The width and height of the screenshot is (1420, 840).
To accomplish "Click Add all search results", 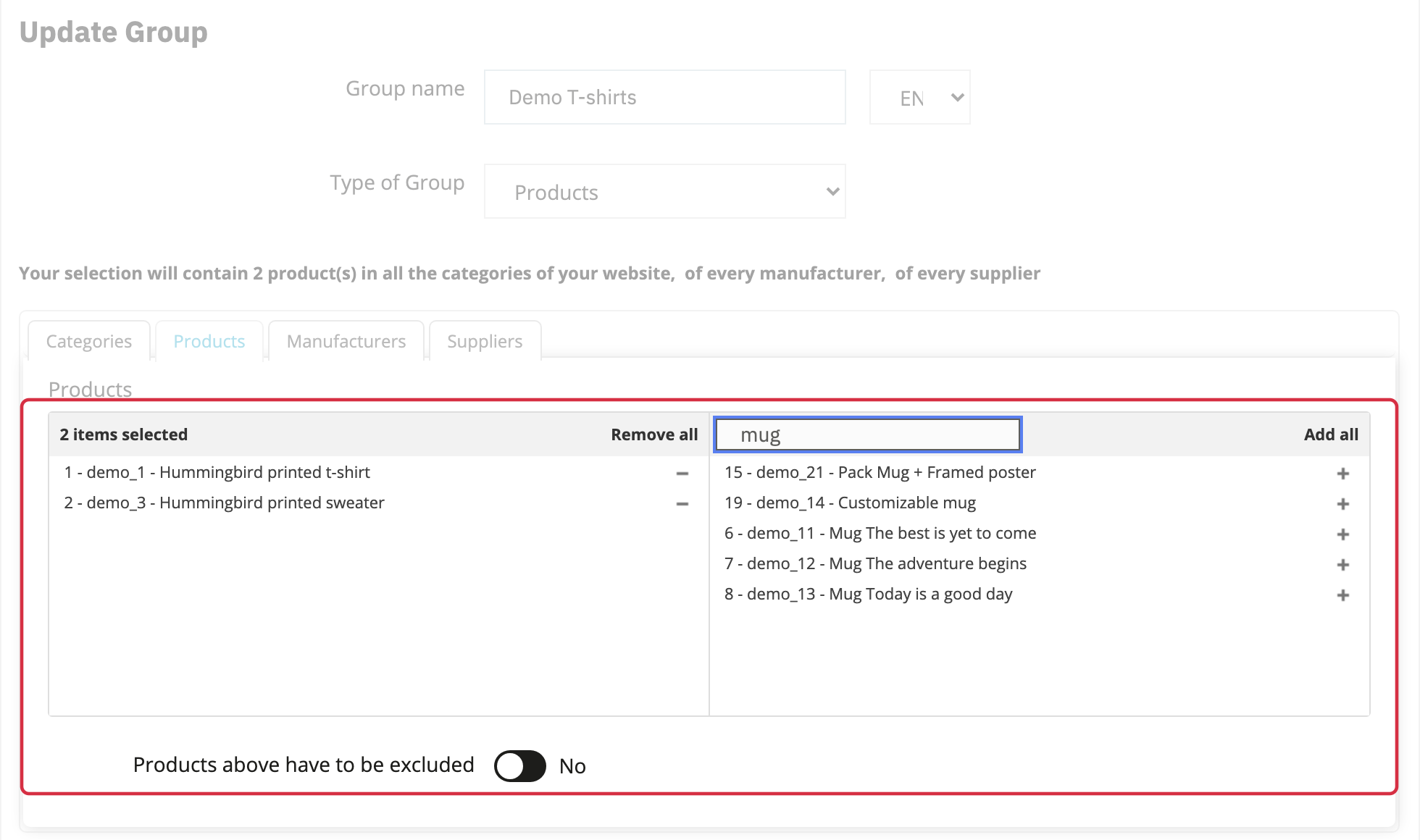I will (x=1331, y=434).
